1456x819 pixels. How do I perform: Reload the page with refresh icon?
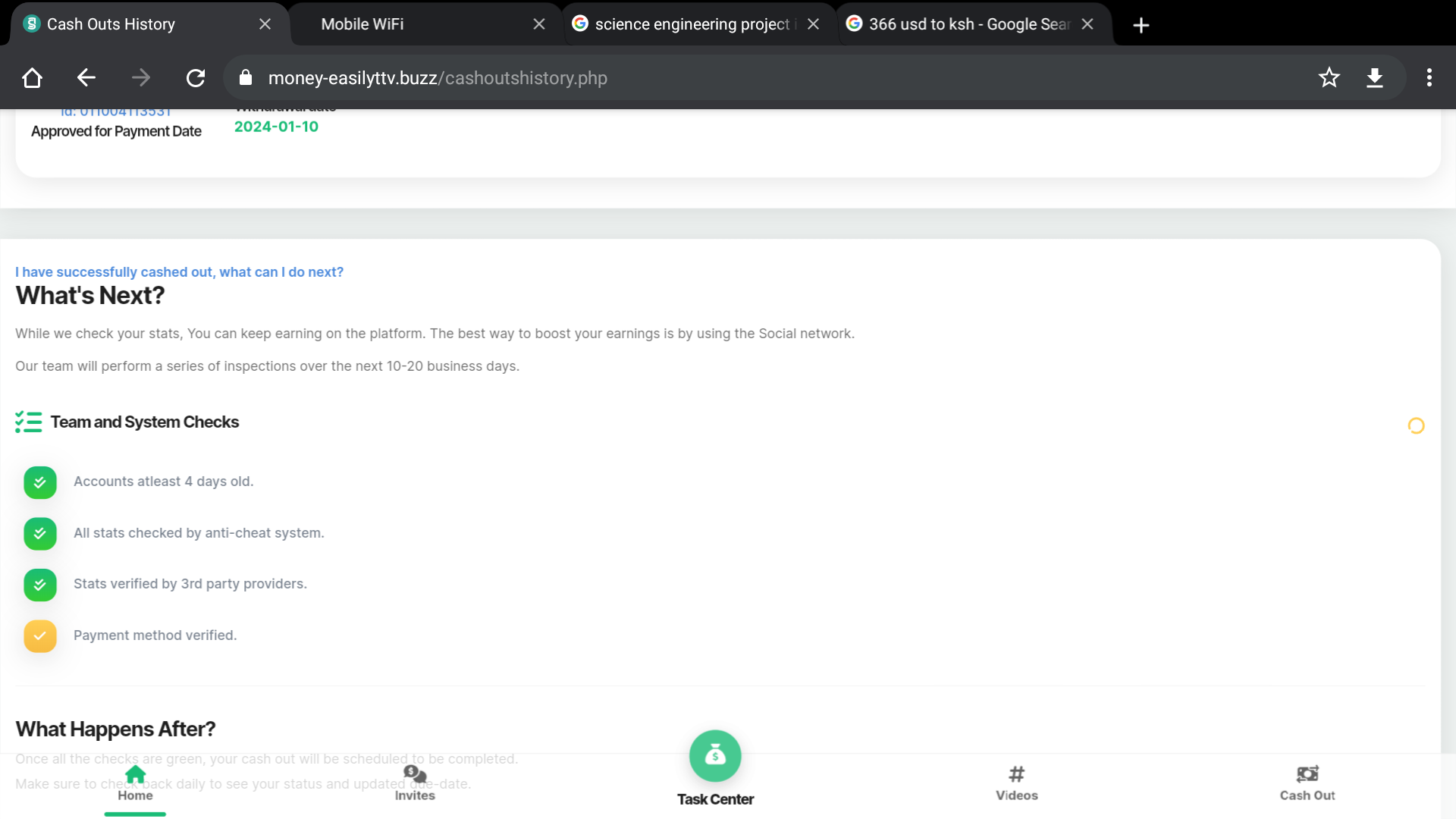click(196, 77)
